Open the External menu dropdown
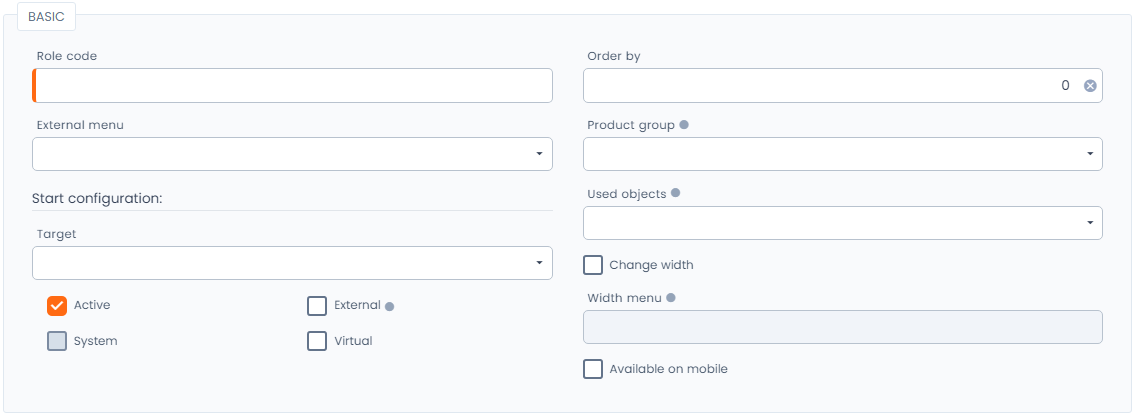The height and width of the screenshot is (415, 1134). (292, 154)
